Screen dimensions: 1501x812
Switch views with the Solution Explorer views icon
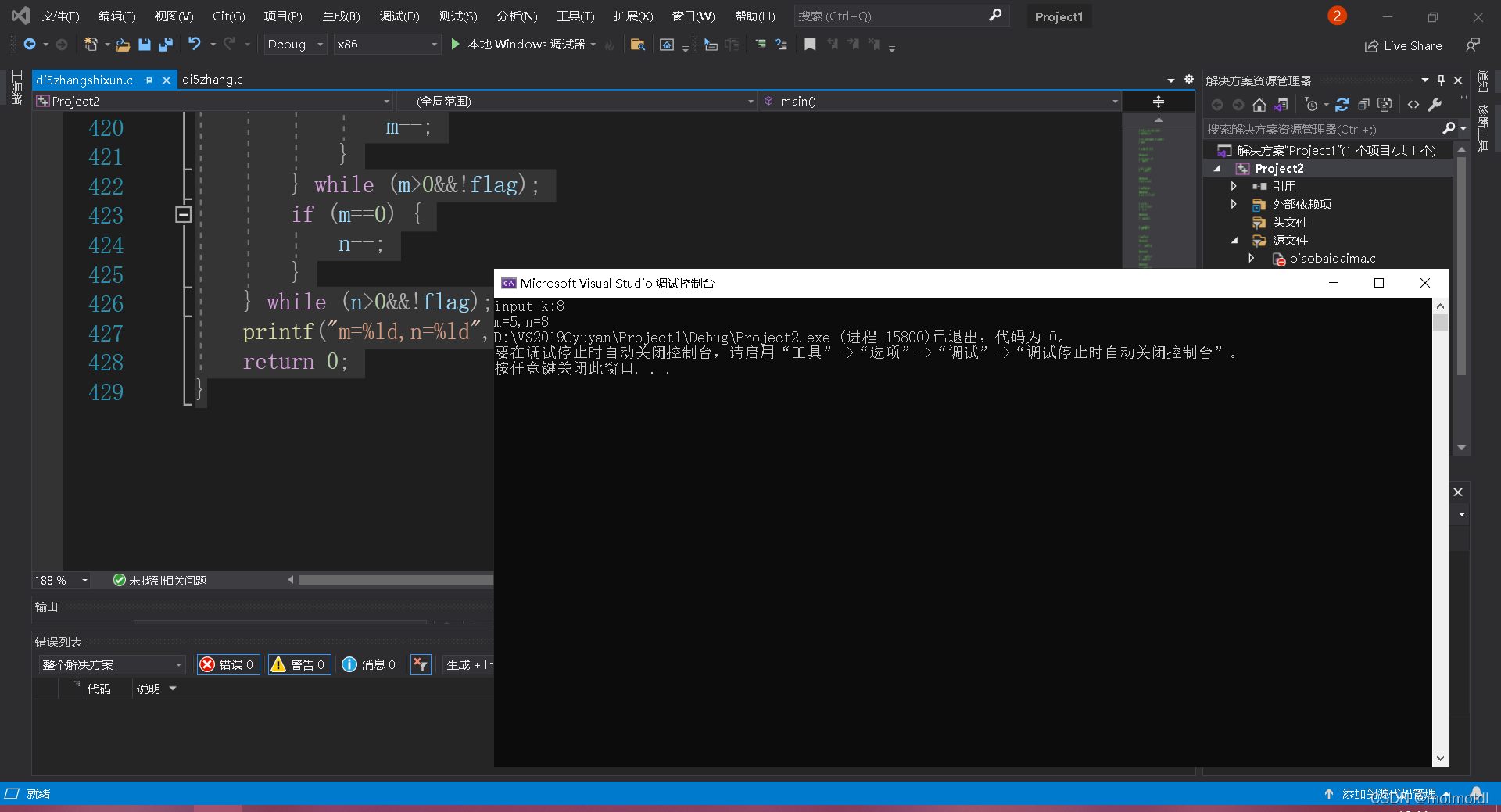(x=1281, y=105)
